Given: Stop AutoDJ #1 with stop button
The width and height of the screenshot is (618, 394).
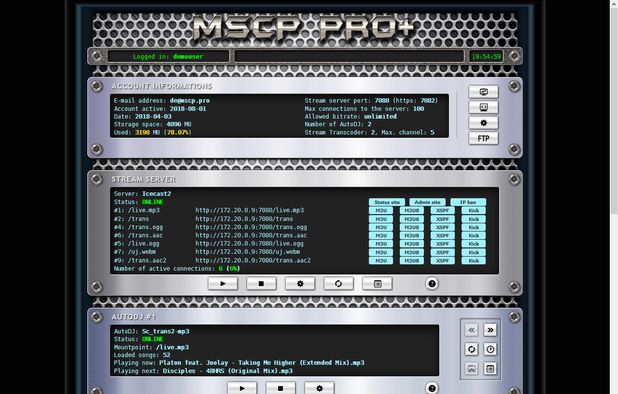Looking at the screenshot, I should click(281, 388).
